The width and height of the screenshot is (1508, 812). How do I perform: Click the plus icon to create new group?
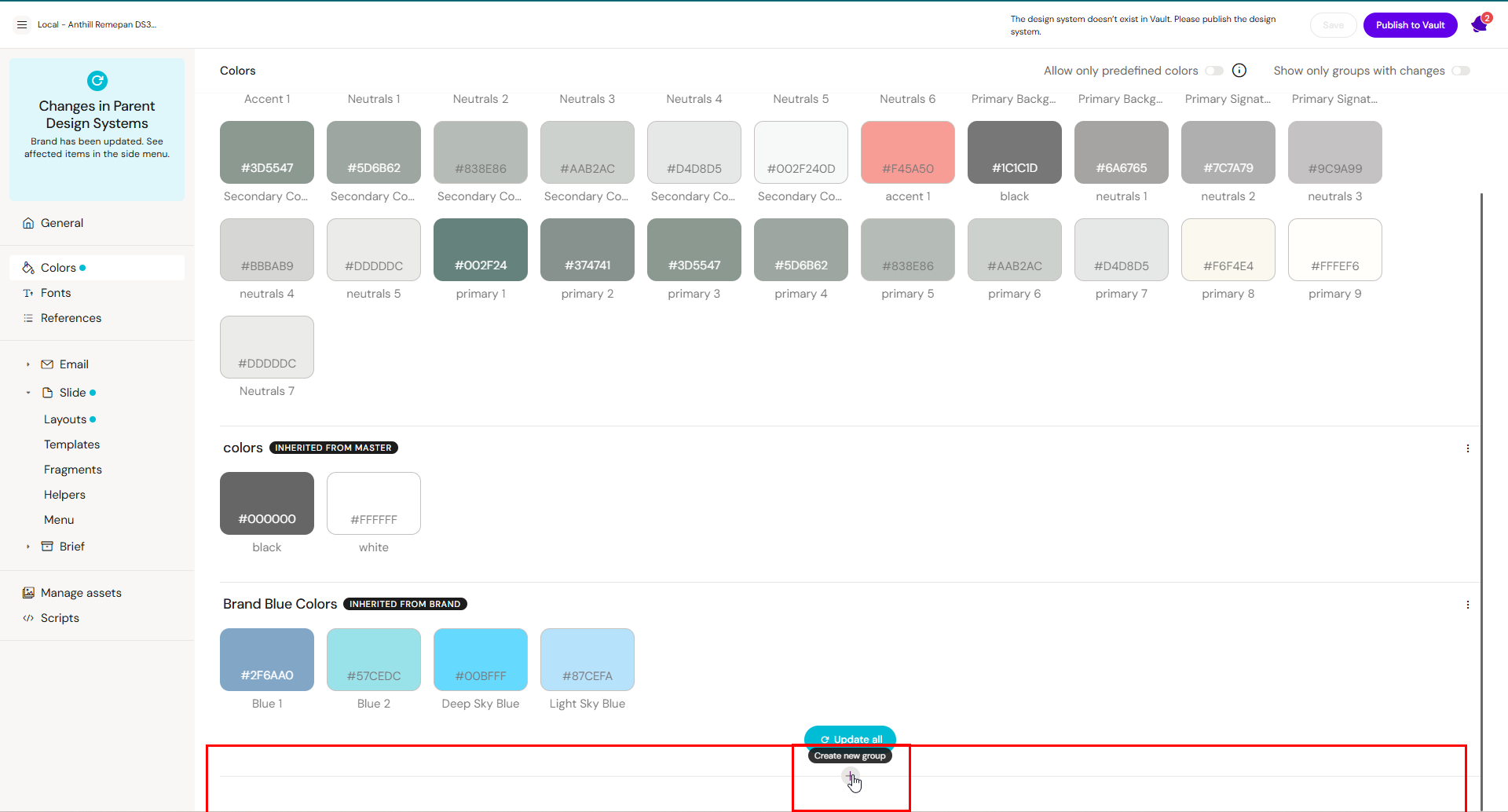(x=850, y=777)
